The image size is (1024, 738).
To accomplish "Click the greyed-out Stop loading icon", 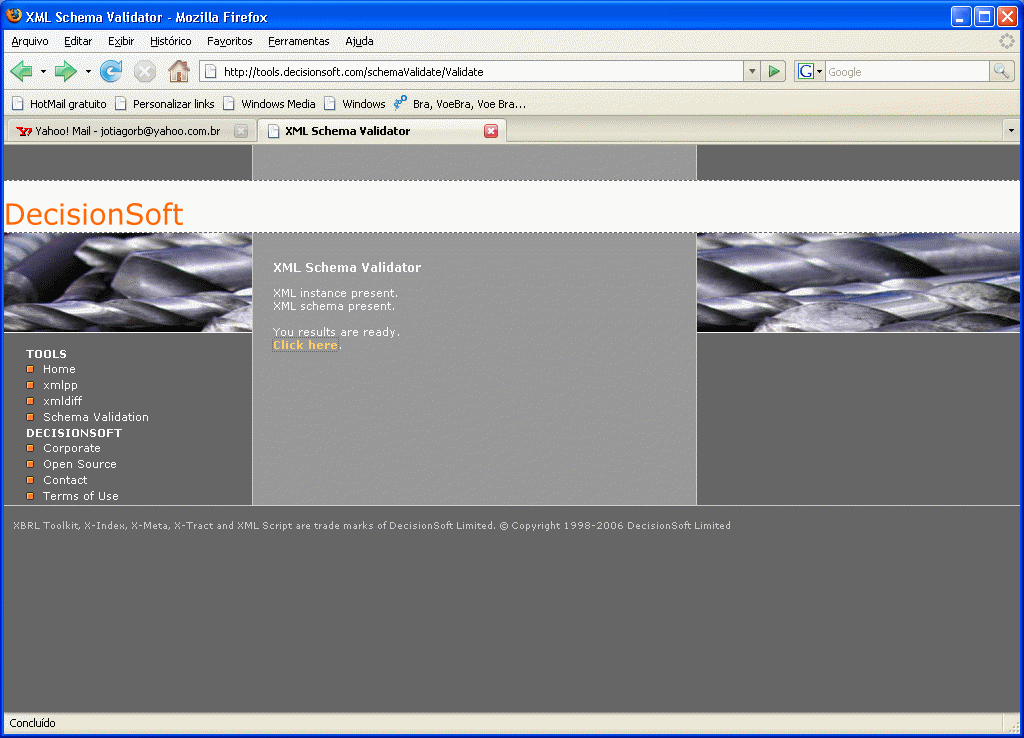I will point(145,71).
